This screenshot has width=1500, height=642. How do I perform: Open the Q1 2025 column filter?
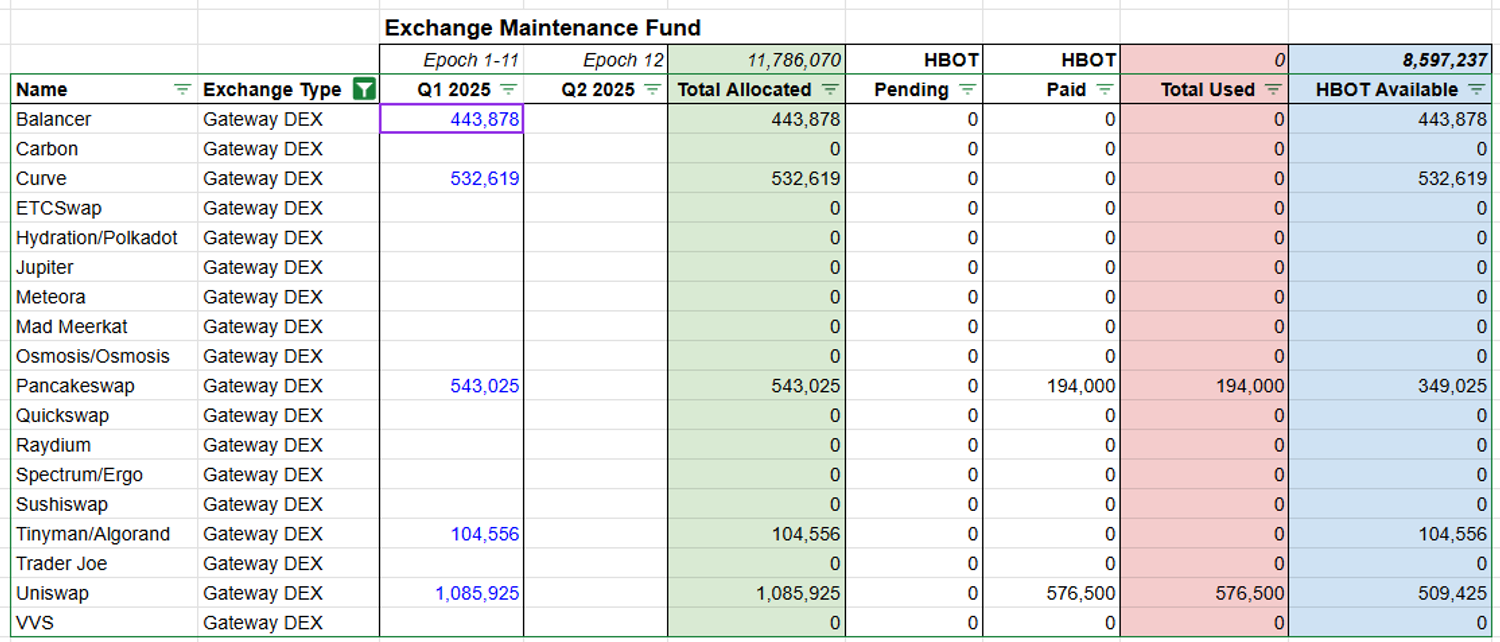click(508, 89)
